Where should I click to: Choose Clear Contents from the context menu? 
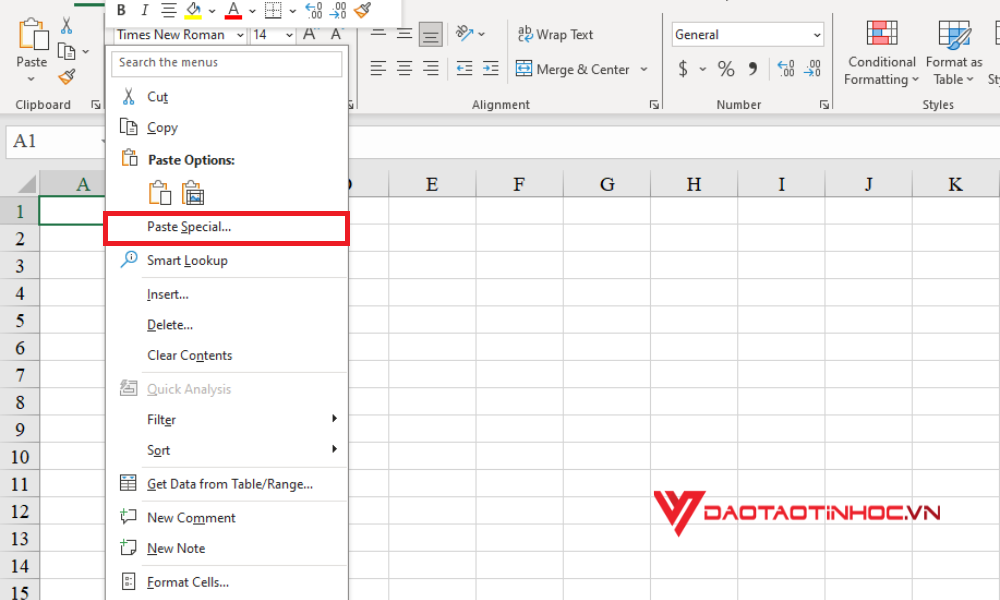(189, 355)
